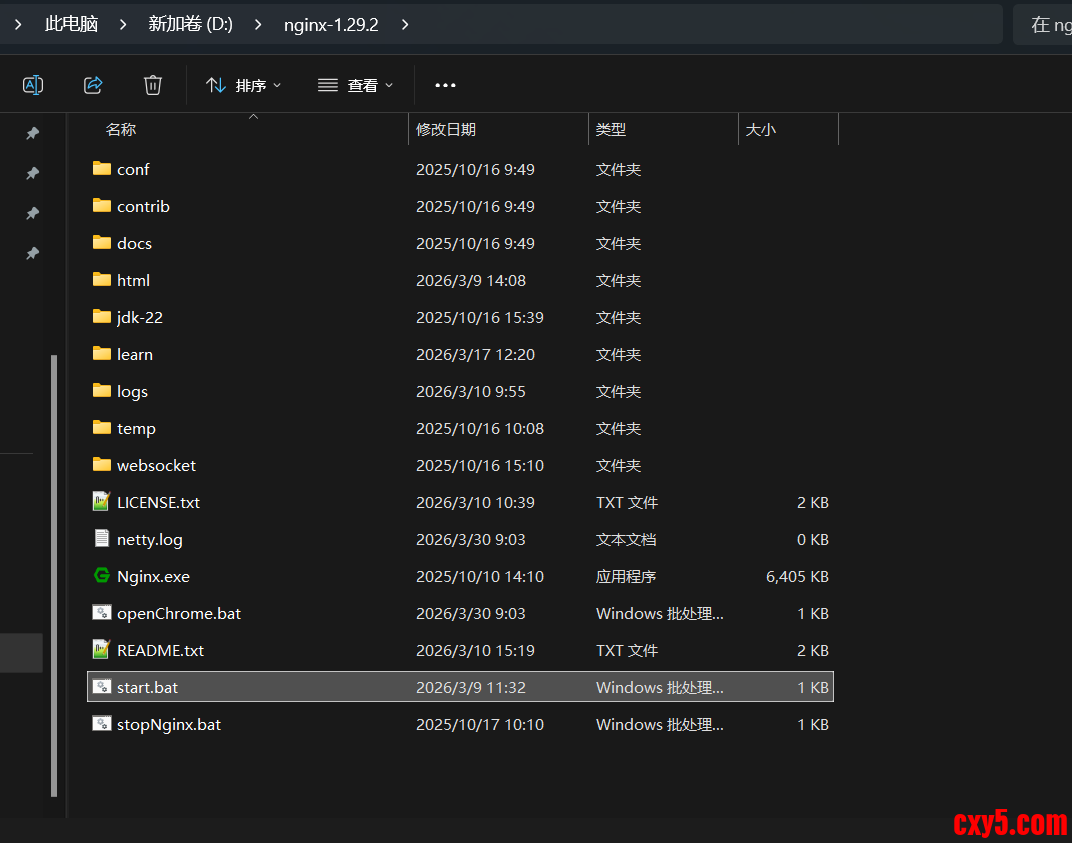1072x843 pixels.
Task: Select the openChrome.bat batch file icon
Action: [x=101, y=613]
